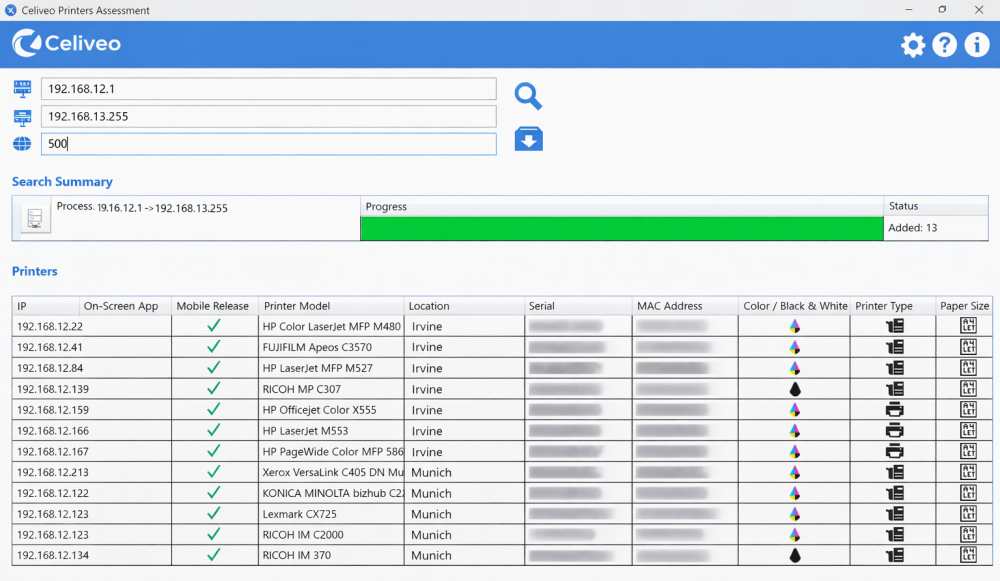Click the black drop icon for RICOH IM 370
Screen dimensions: 1000x581
pos(794,555)
